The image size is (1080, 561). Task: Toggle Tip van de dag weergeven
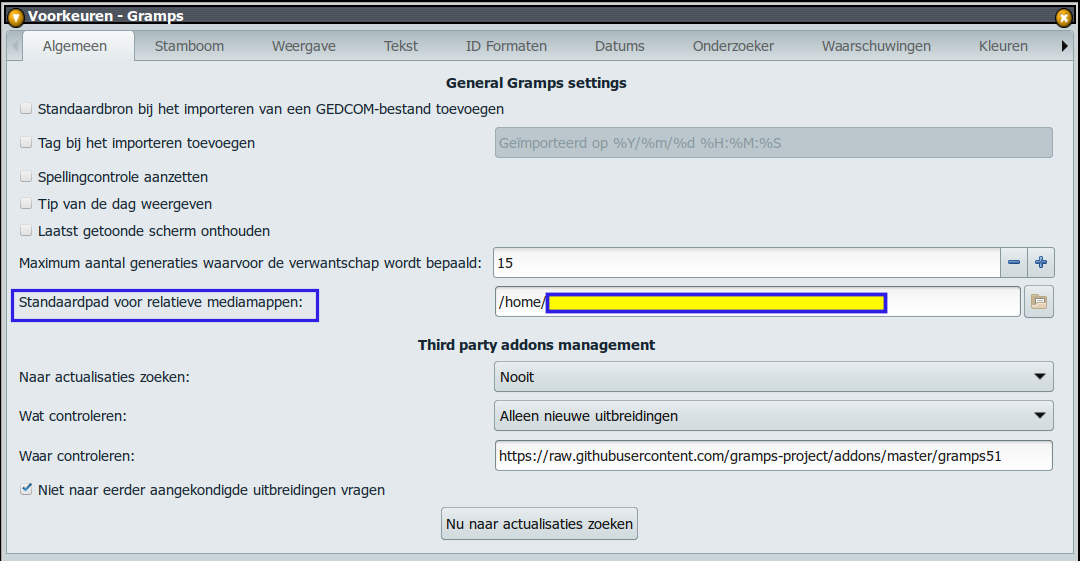pos(26,203)
